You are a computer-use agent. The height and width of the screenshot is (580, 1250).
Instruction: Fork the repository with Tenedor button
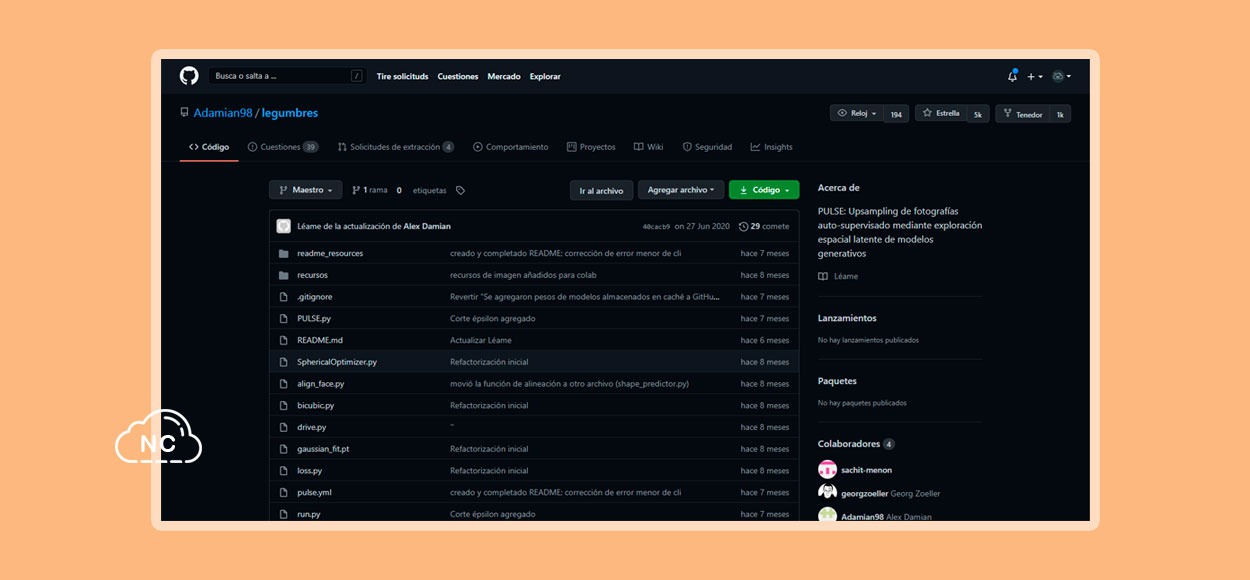[x=1023, y=114]
